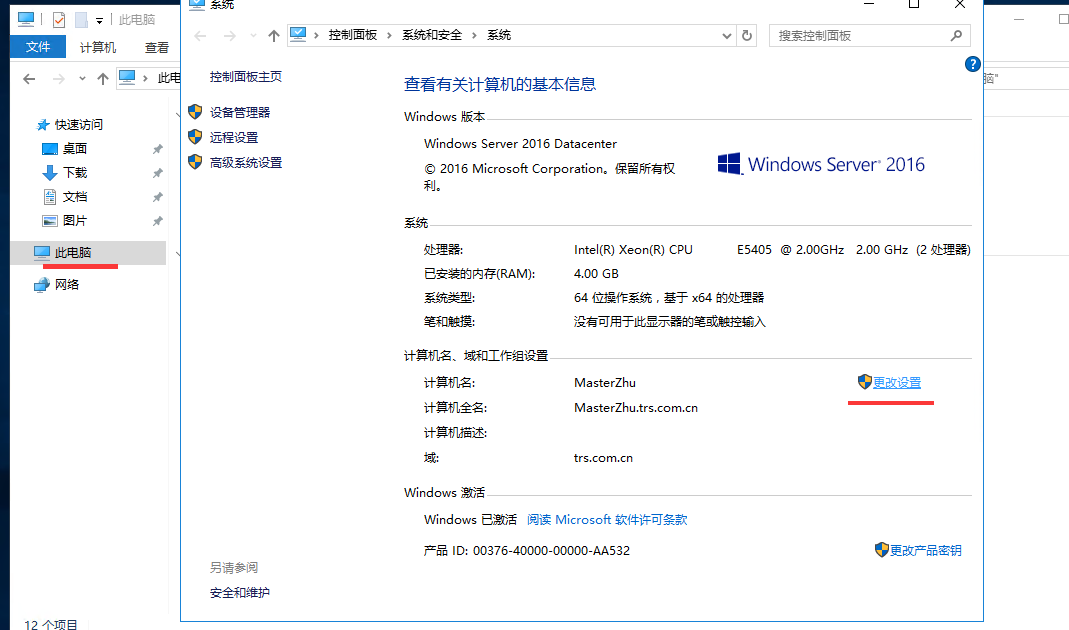This screenshot has height=630, width=1069.
Task: Go up one level in System window
Action: click(x=274, y=35)
